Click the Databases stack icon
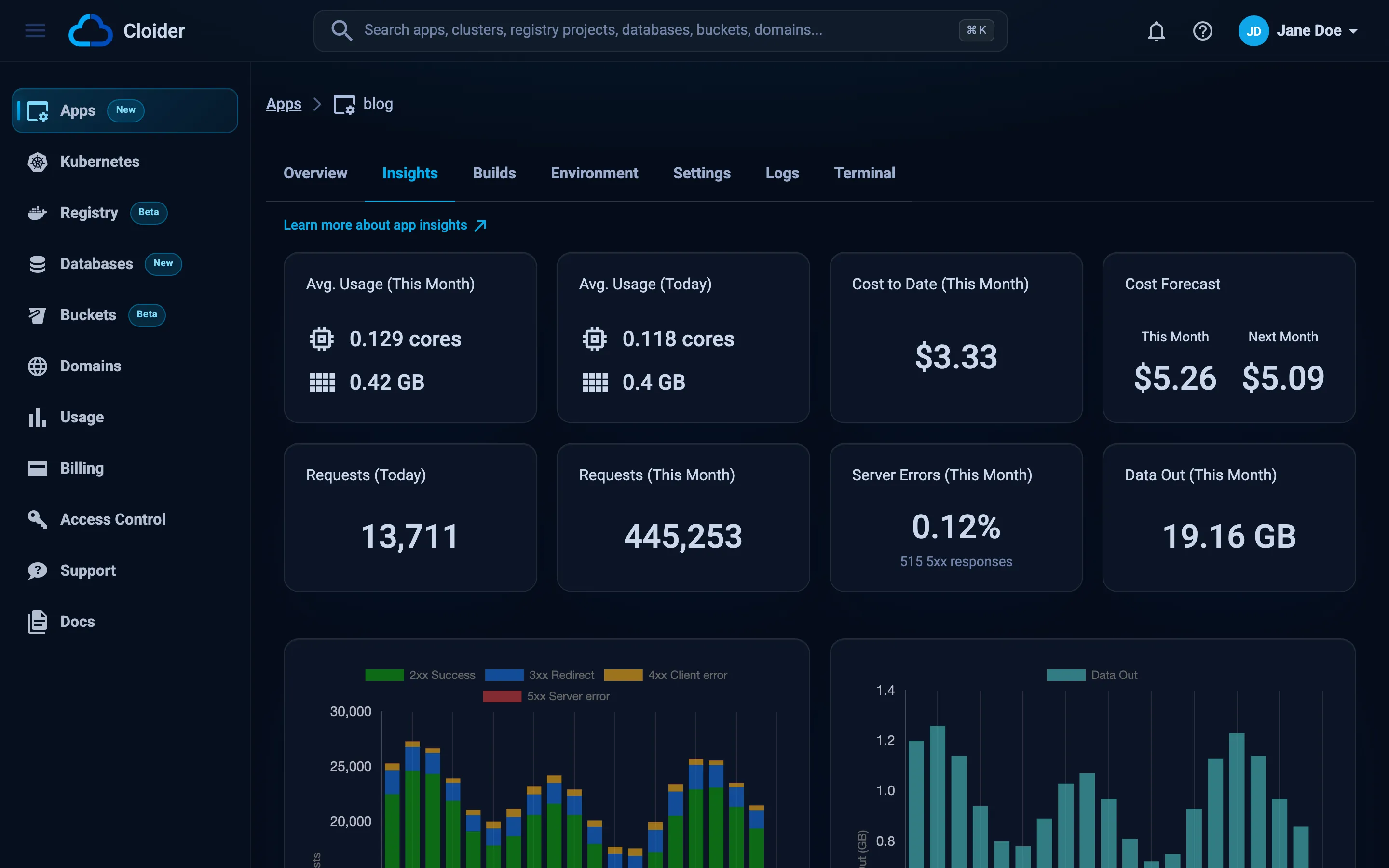Screen dimensions: 1389x868 37,264
